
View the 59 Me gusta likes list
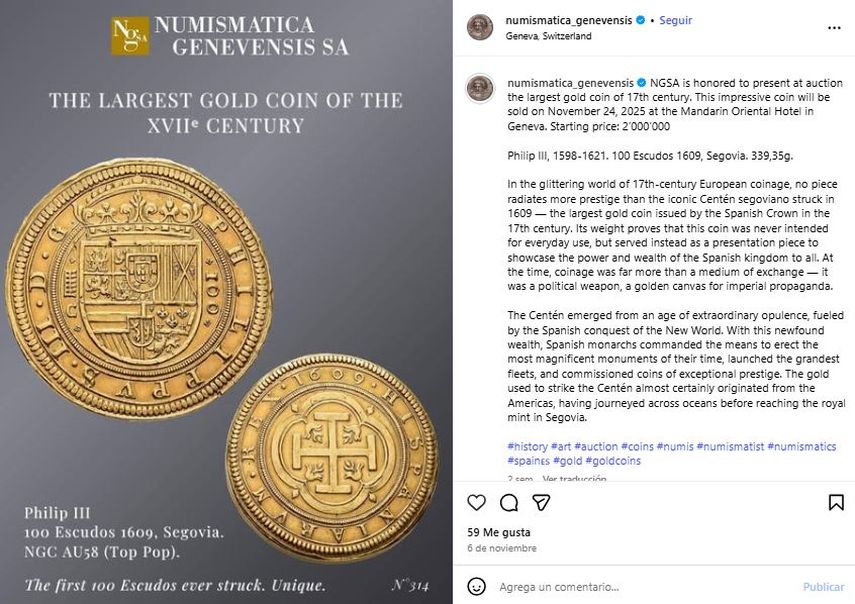pyautogui.click(x=499, y=532)
